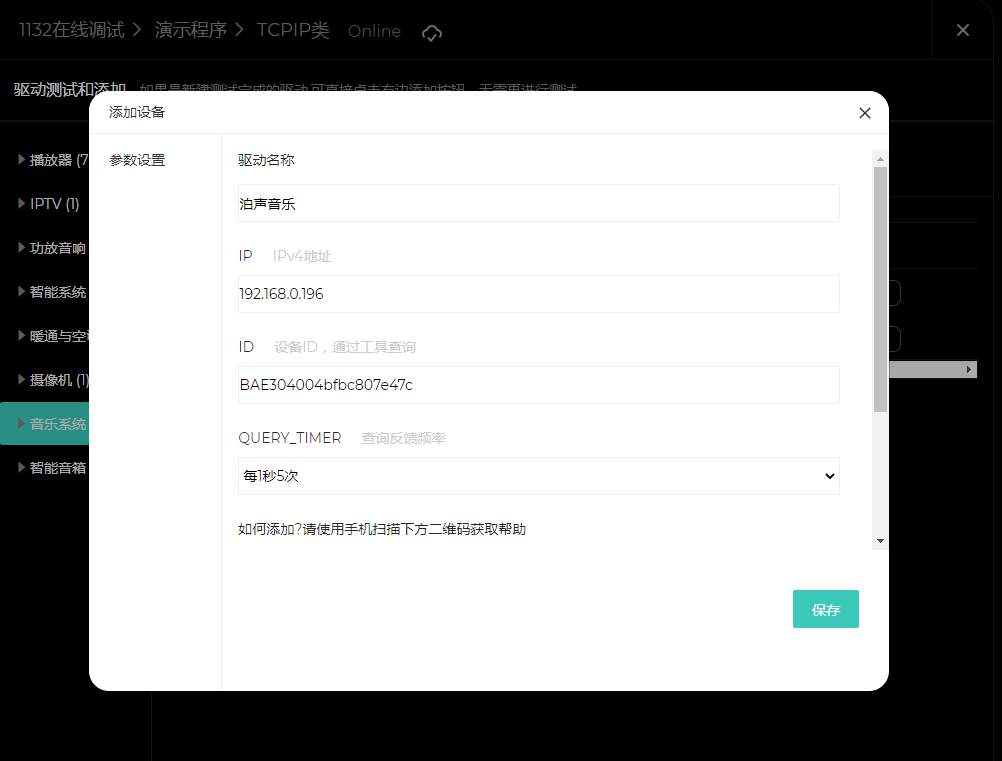Screen dimensions: 1002x761
Task: Close the Add Device dialog
Action: (x=865, y=113)
